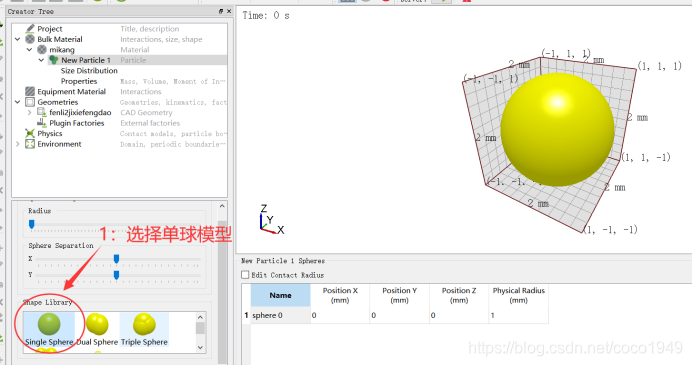The width and height of the screenshot is (692, 366).
Task: Click the Physical Radius value cell '1'
Action: pyautogui.click(x=519, y=315)
